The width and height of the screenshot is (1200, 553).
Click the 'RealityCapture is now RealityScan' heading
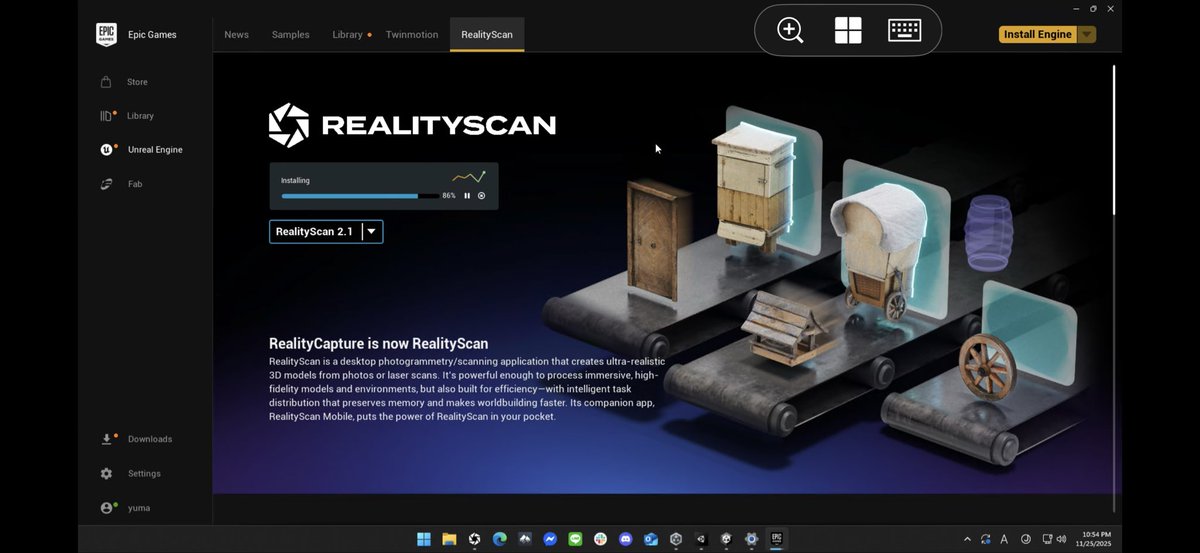coord(379,343)
